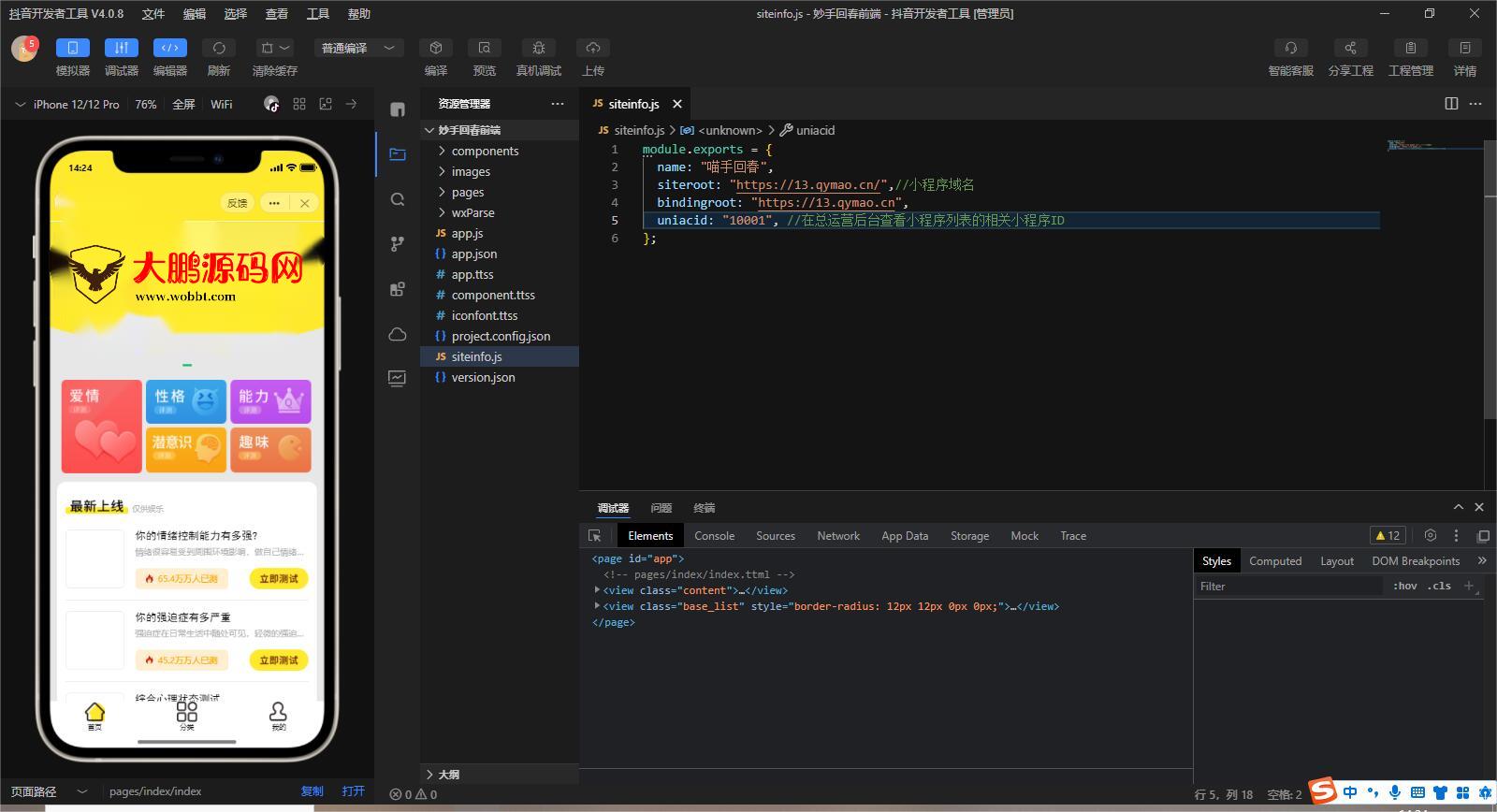
Task: Click the arrow icon in simulator bar
Action: click(x=352, y=104)
